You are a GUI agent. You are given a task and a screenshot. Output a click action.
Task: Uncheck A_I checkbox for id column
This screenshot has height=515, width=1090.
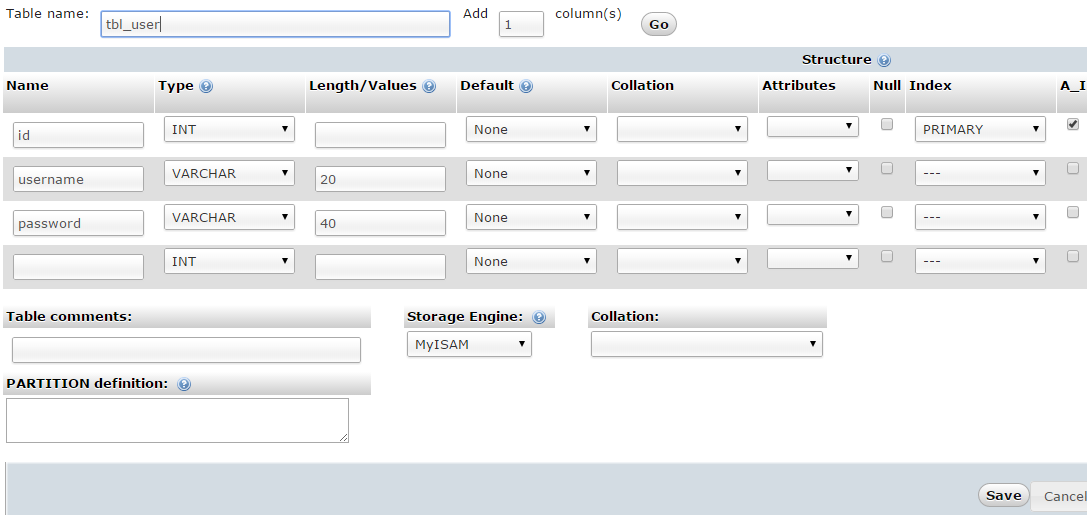tap(1073, 124)
